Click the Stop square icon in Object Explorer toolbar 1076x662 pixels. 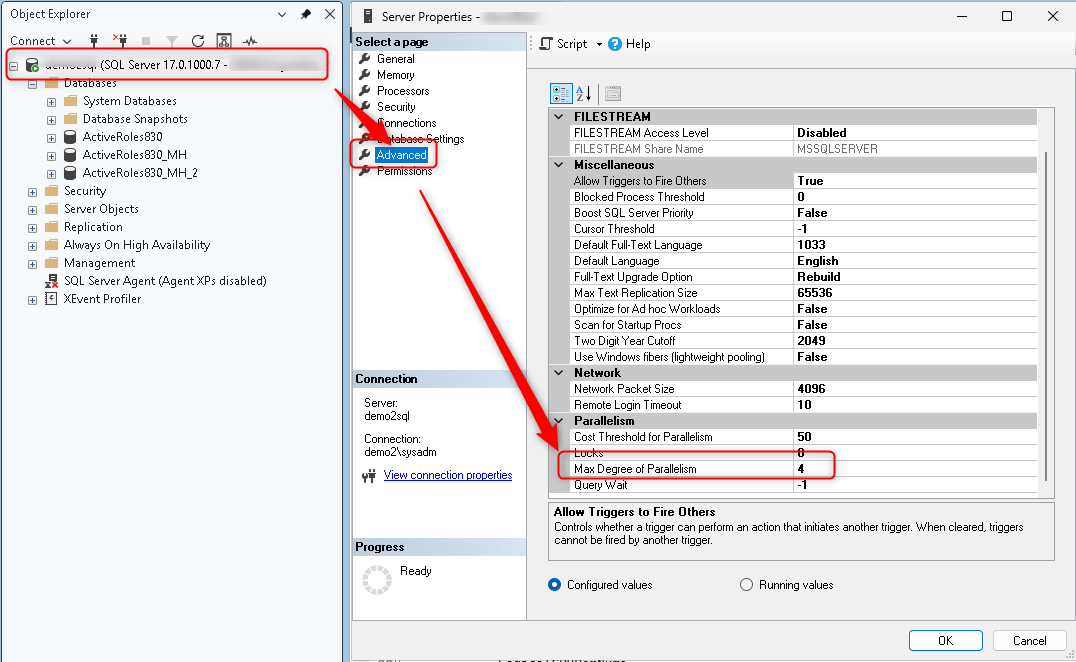tap(145, 41)
